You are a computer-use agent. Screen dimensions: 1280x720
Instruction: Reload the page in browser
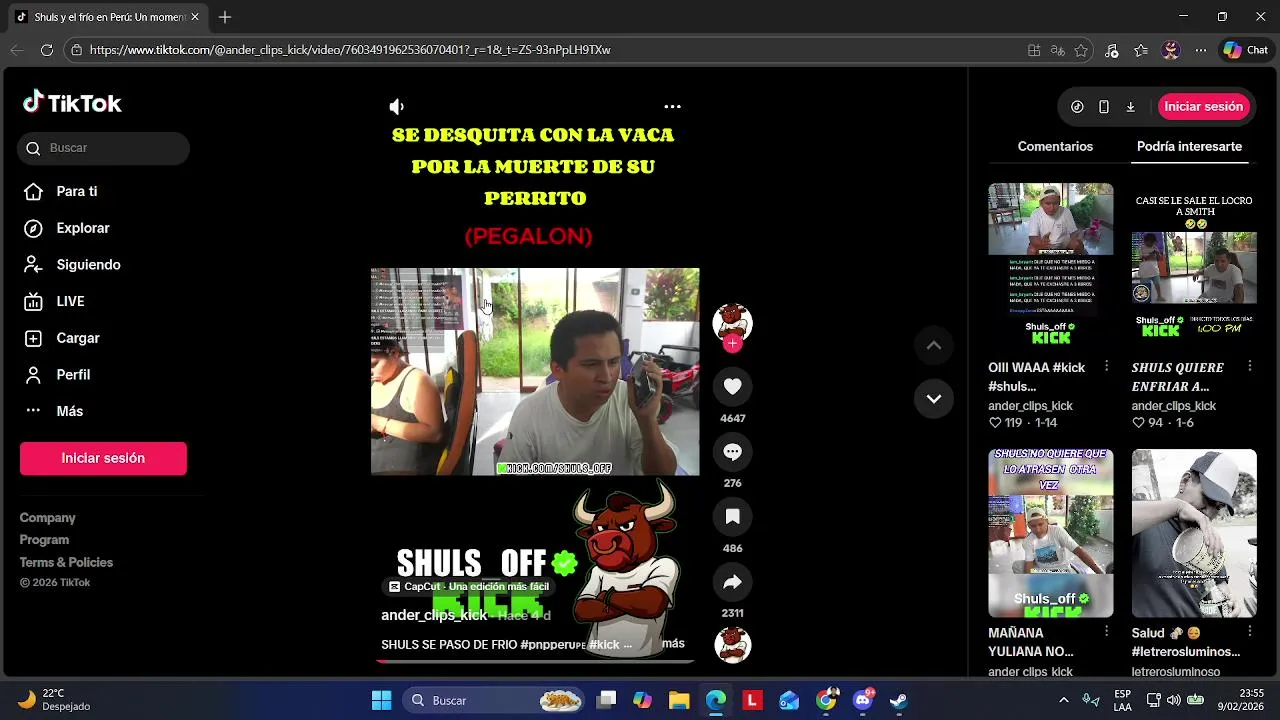coord(47,50)
